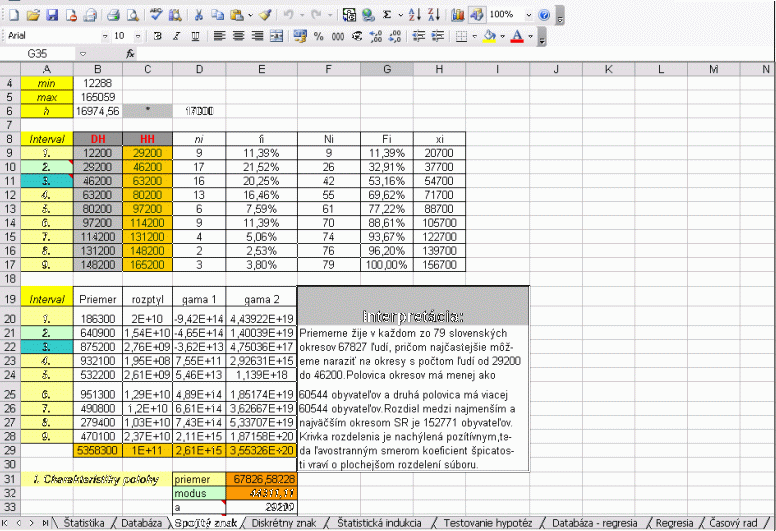The image size is (776, 531).
Task: Decrease decimal places
Action: coord(395,36)
